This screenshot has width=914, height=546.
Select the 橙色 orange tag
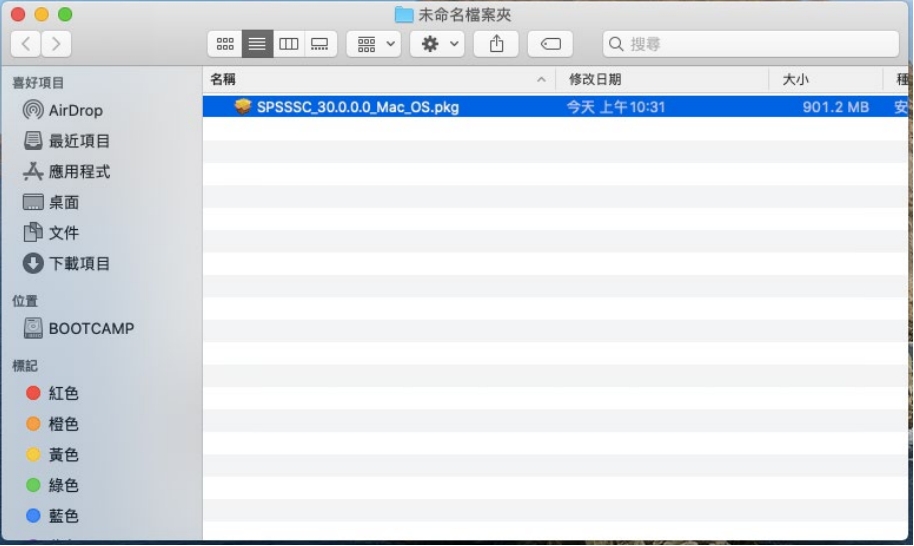pos(52,424)
